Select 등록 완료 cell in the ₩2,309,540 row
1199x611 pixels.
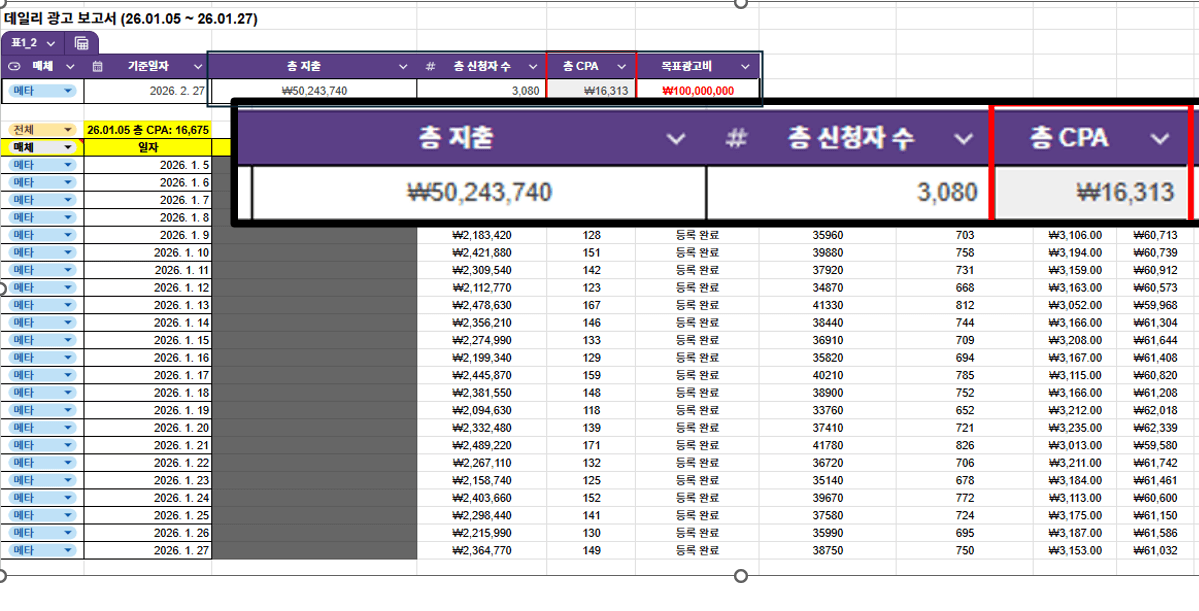click(697, 270)
